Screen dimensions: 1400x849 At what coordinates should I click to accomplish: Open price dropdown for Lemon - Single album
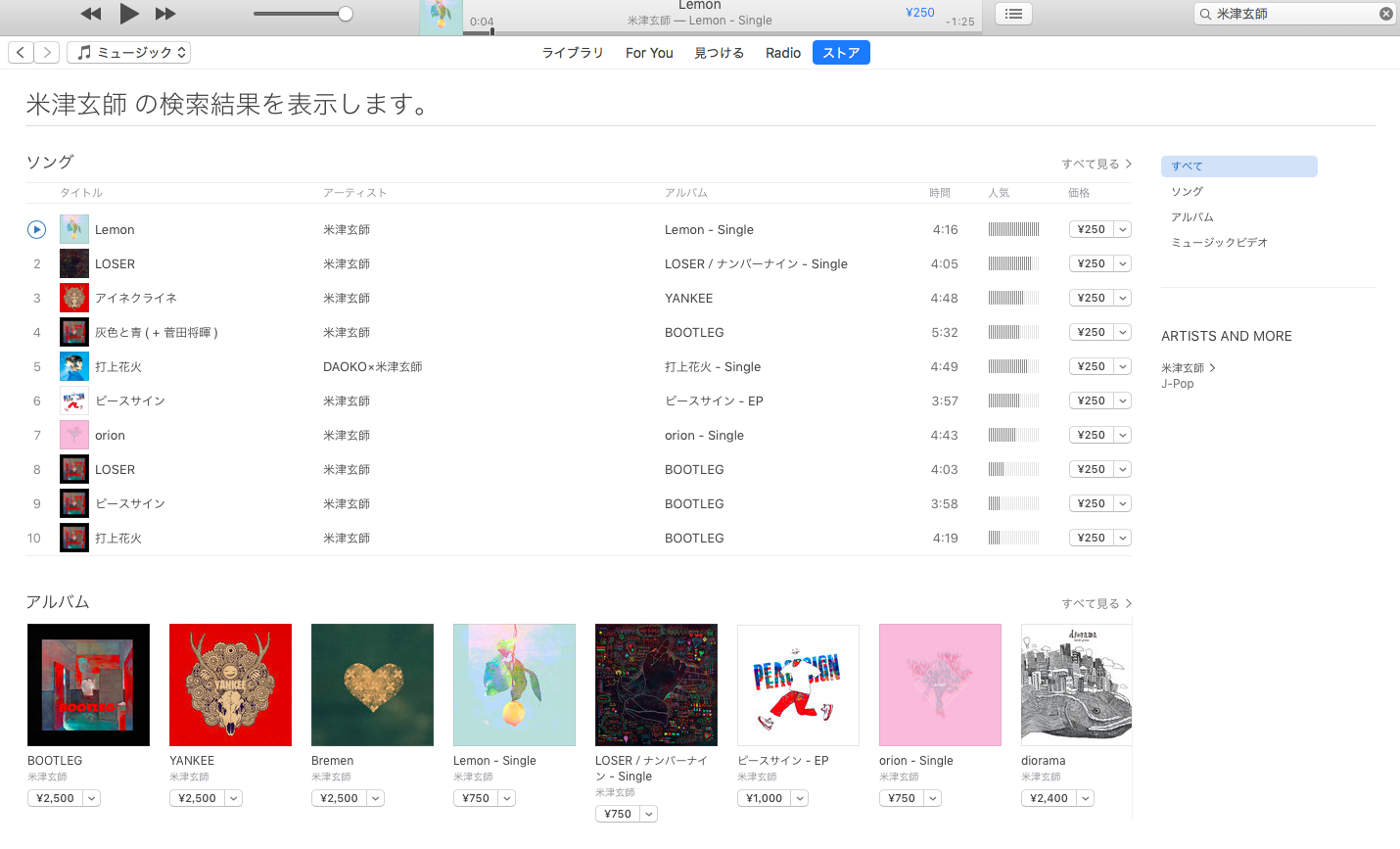click(x=507, y=798)
